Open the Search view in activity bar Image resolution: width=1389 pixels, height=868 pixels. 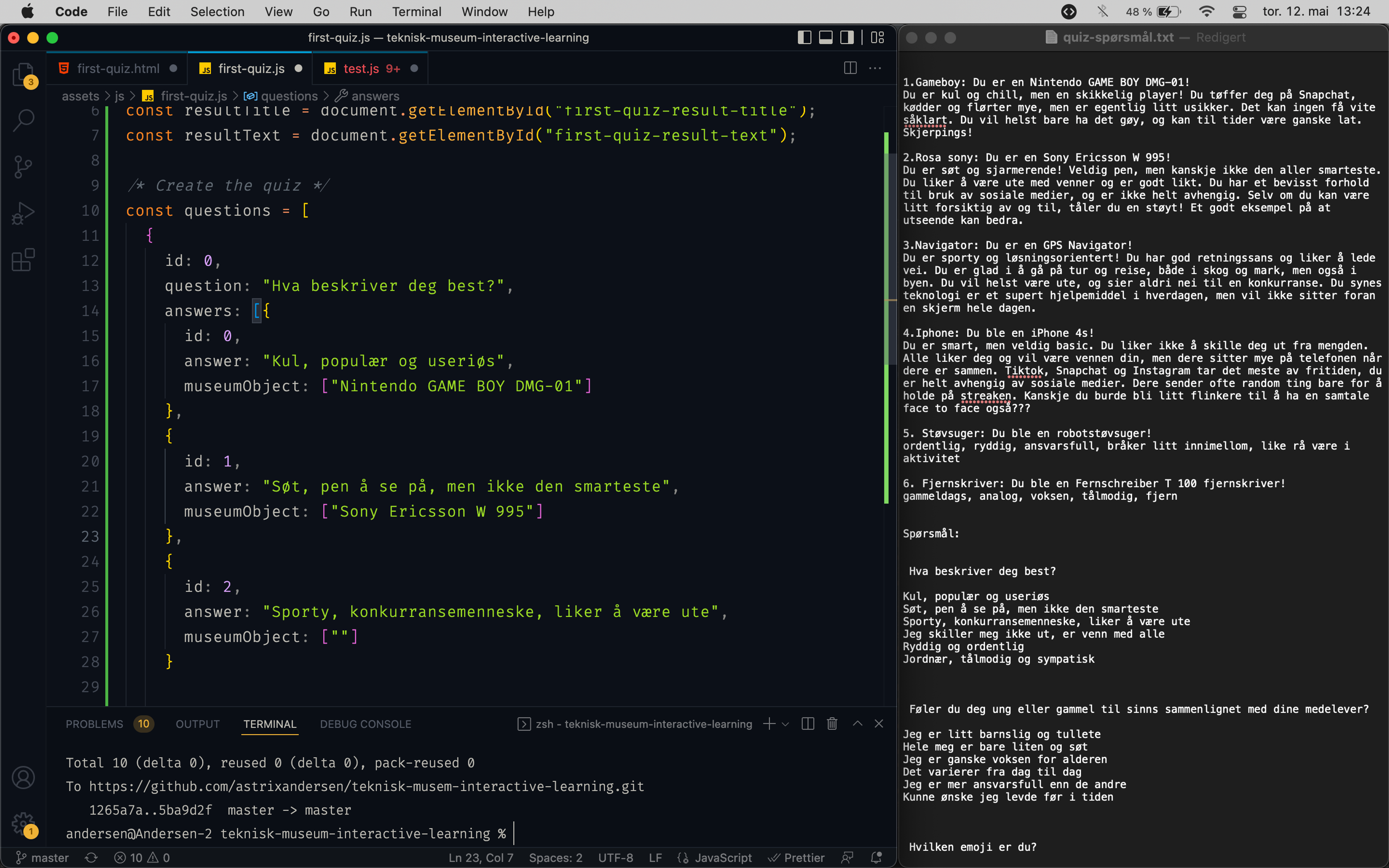[24, 120]
